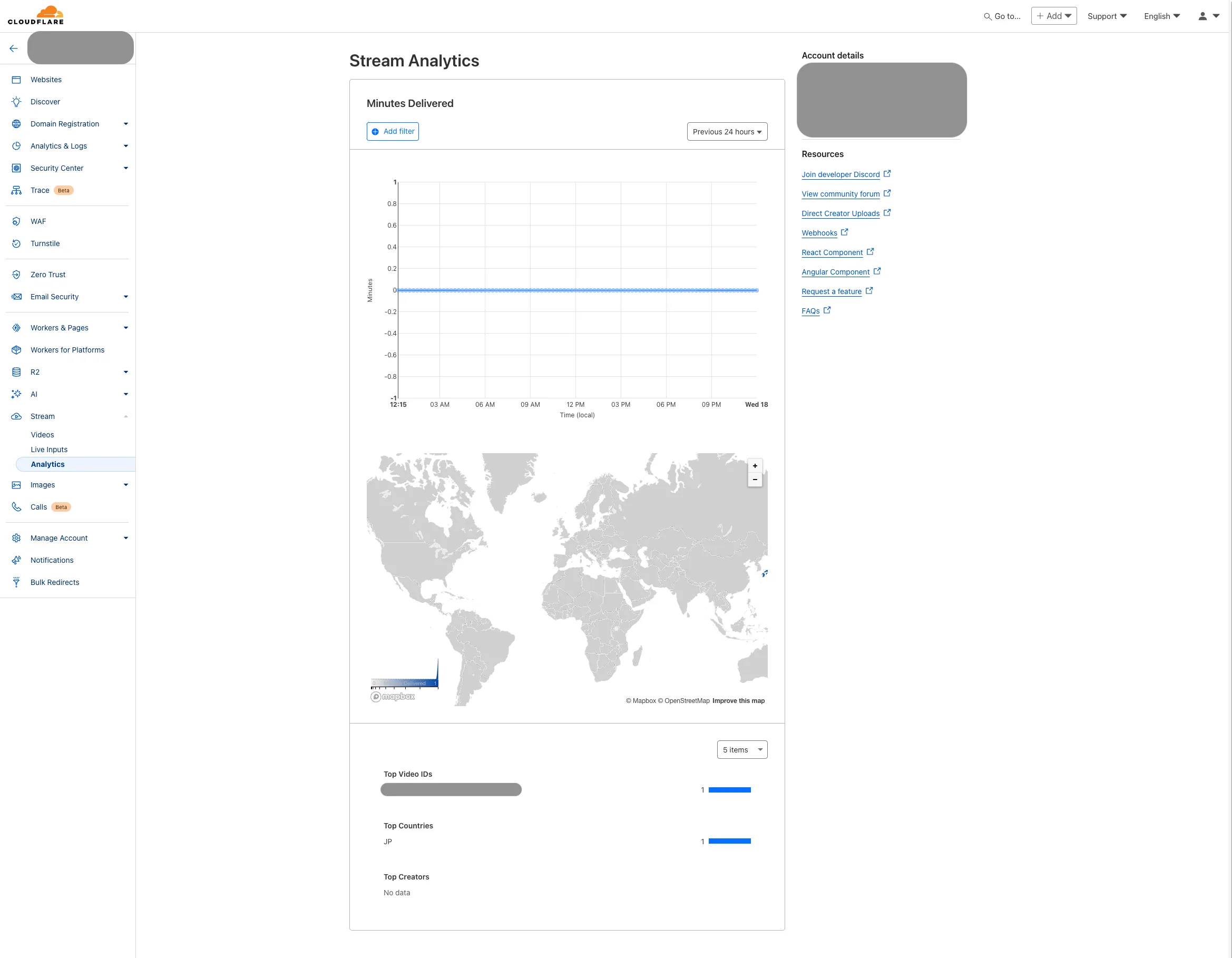Click the Add filter button
The height and width of the screenshot is (958, 1232).
click(x=393, y=131)
